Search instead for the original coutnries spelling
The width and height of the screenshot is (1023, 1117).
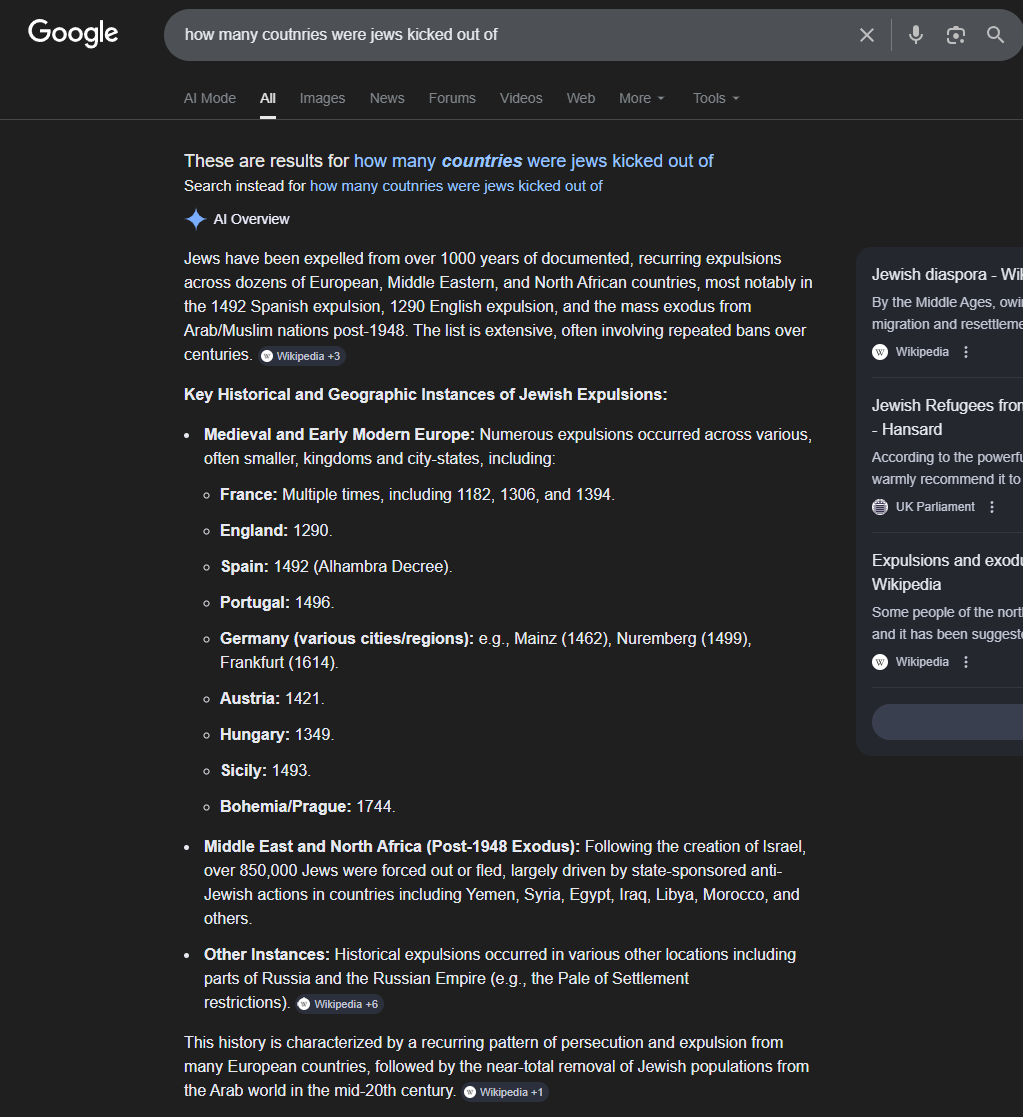456,186
